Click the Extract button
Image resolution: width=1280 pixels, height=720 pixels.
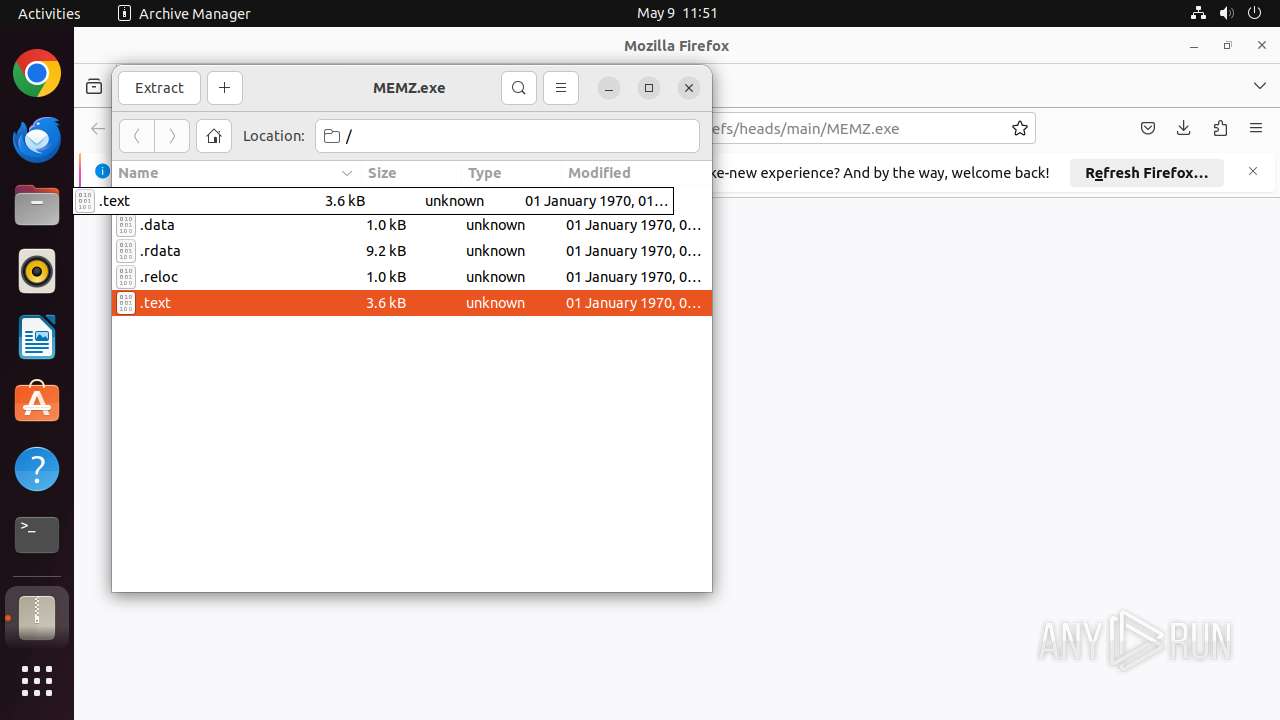pyautogui.click(x=159, y=88)
